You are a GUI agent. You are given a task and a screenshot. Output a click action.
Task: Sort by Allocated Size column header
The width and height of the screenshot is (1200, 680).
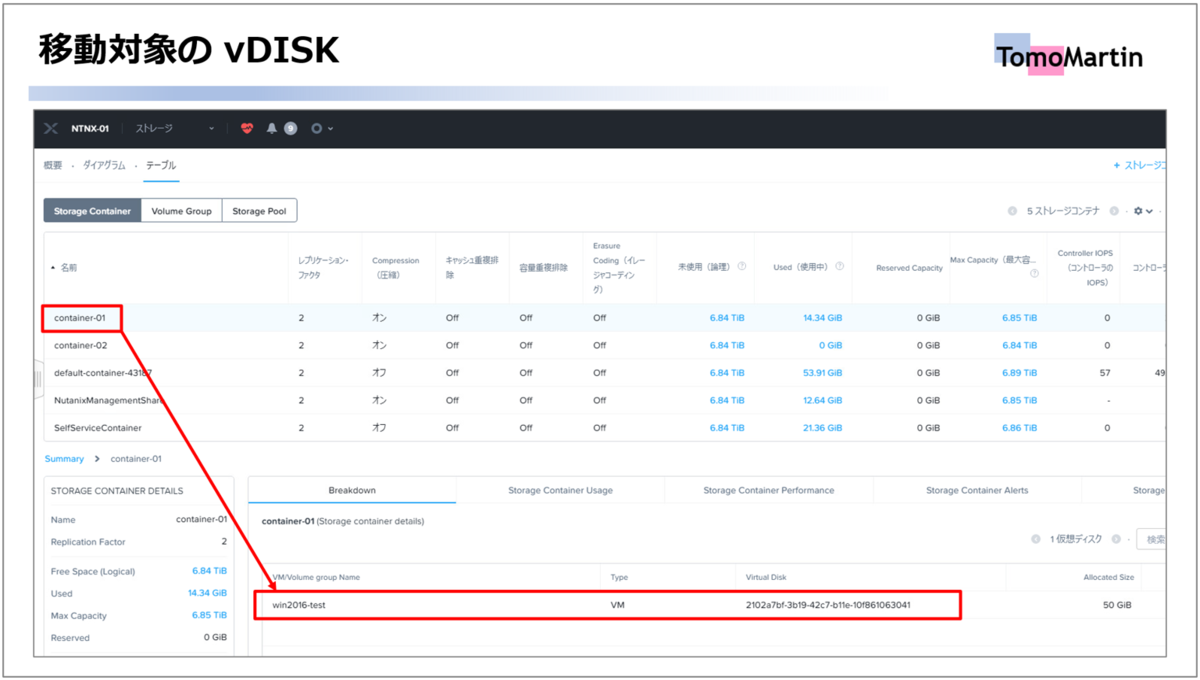click(1108, 577)
